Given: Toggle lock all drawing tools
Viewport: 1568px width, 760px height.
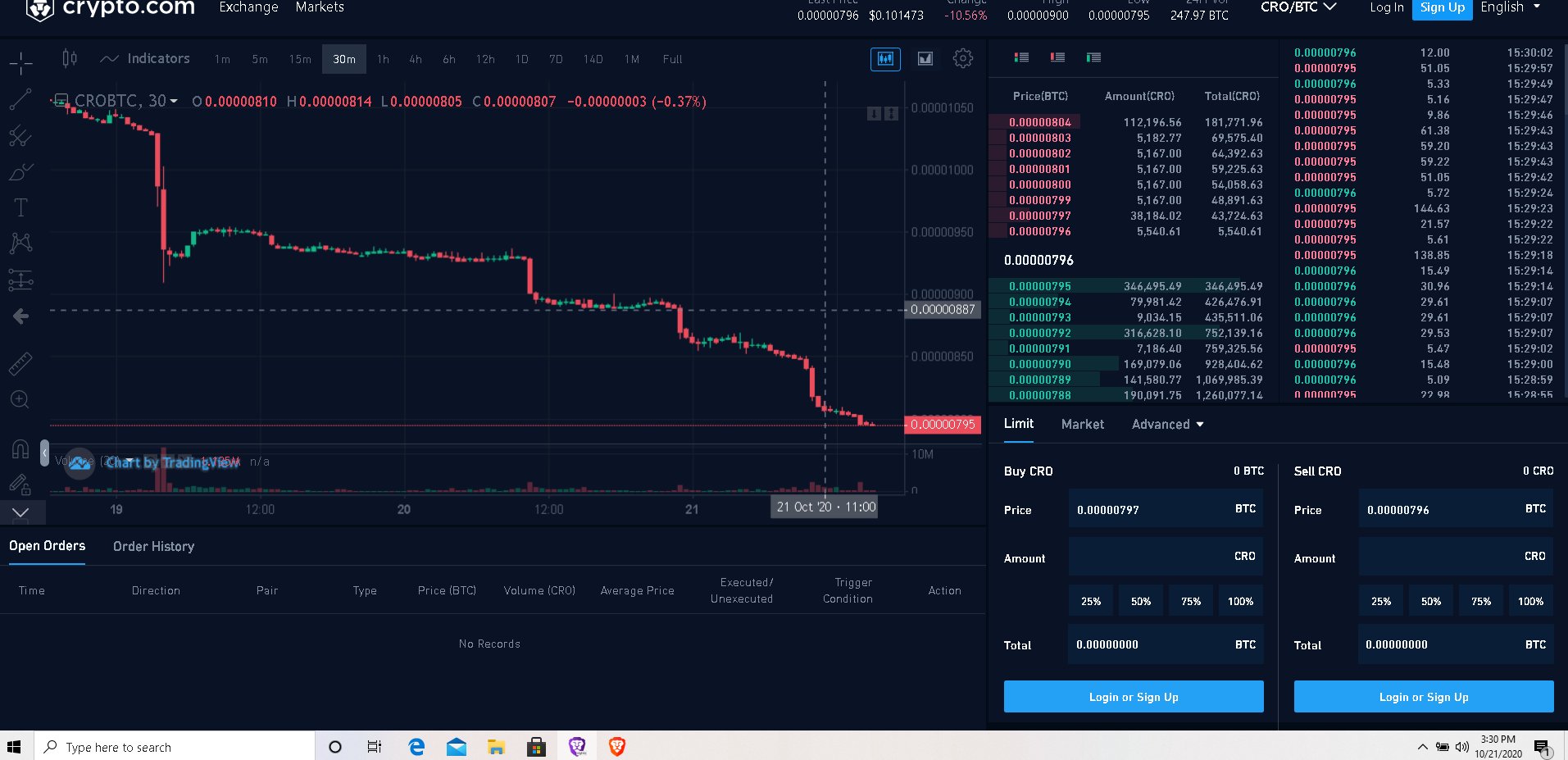Looking at the screenshot, I should 20,485.
